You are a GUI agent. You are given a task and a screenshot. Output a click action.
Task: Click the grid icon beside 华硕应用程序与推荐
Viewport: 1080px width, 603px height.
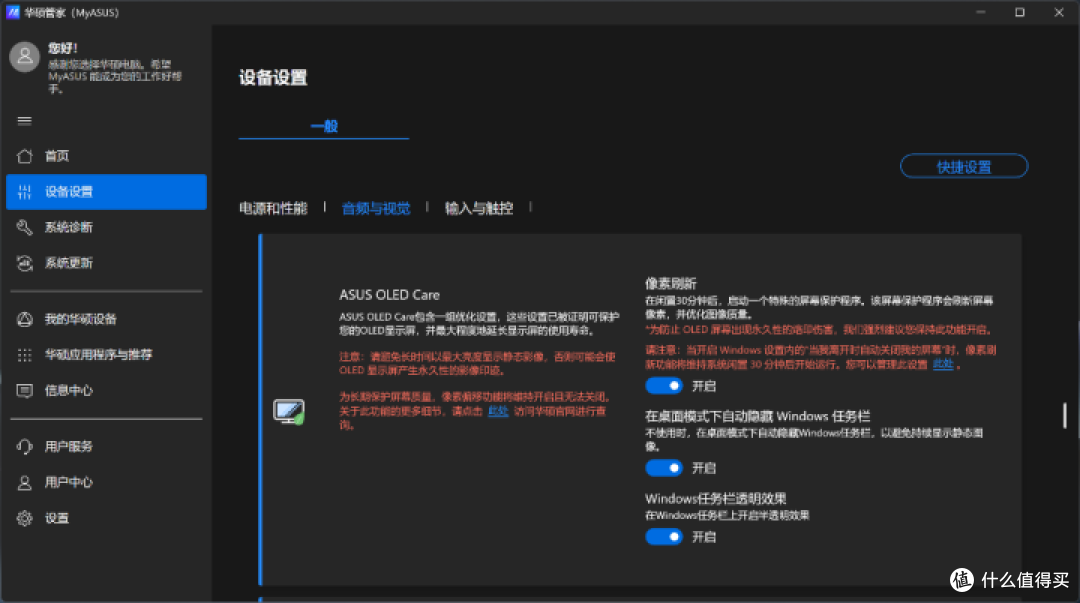pyautogui.click(x=25, y=355)
